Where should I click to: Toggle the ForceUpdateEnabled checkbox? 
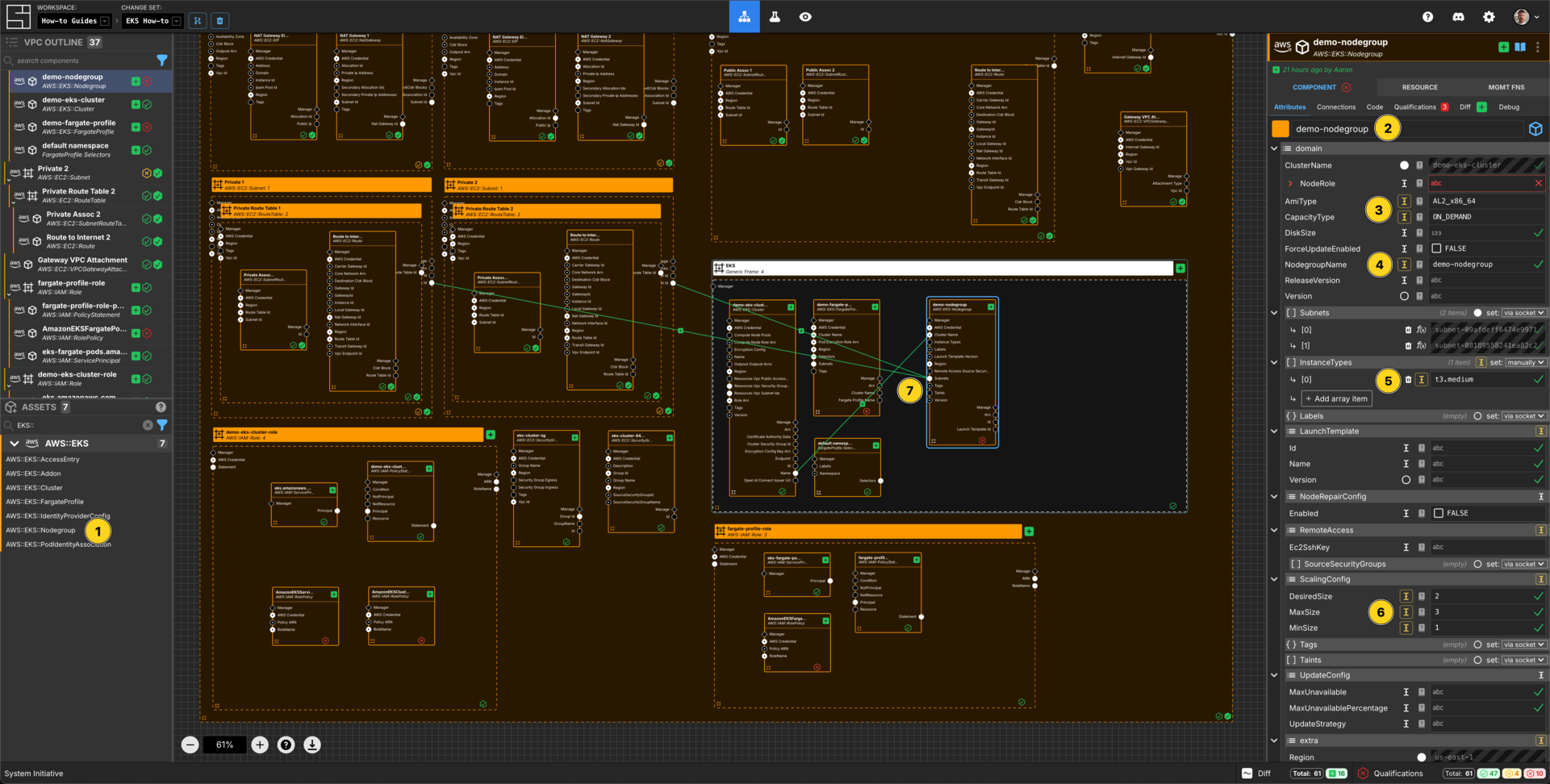point(1436,248)
